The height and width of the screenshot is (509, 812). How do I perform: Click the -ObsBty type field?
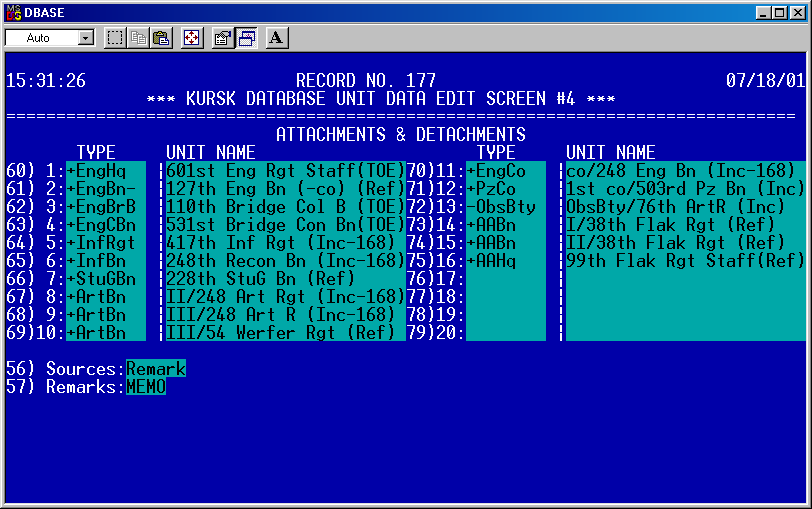click(x=505, y=207)
